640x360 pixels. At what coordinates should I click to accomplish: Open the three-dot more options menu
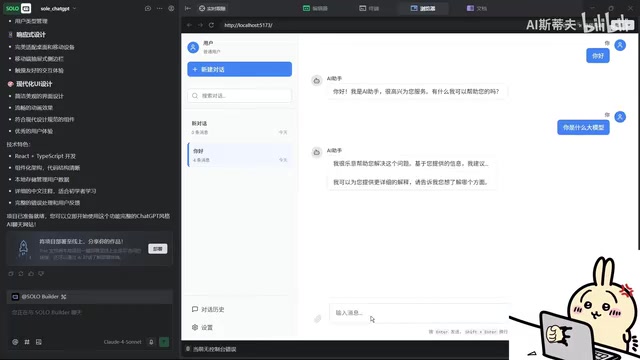(160, 8)
